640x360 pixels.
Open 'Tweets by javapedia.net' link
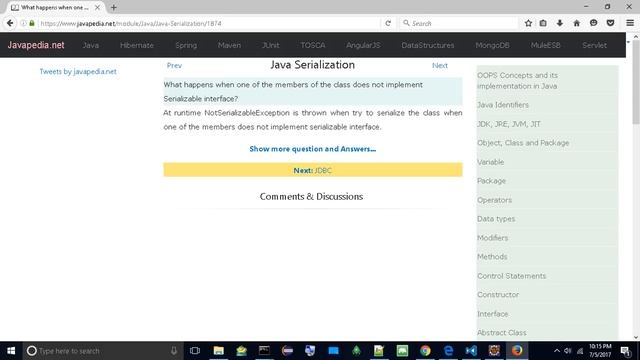(x=78, y=71)
